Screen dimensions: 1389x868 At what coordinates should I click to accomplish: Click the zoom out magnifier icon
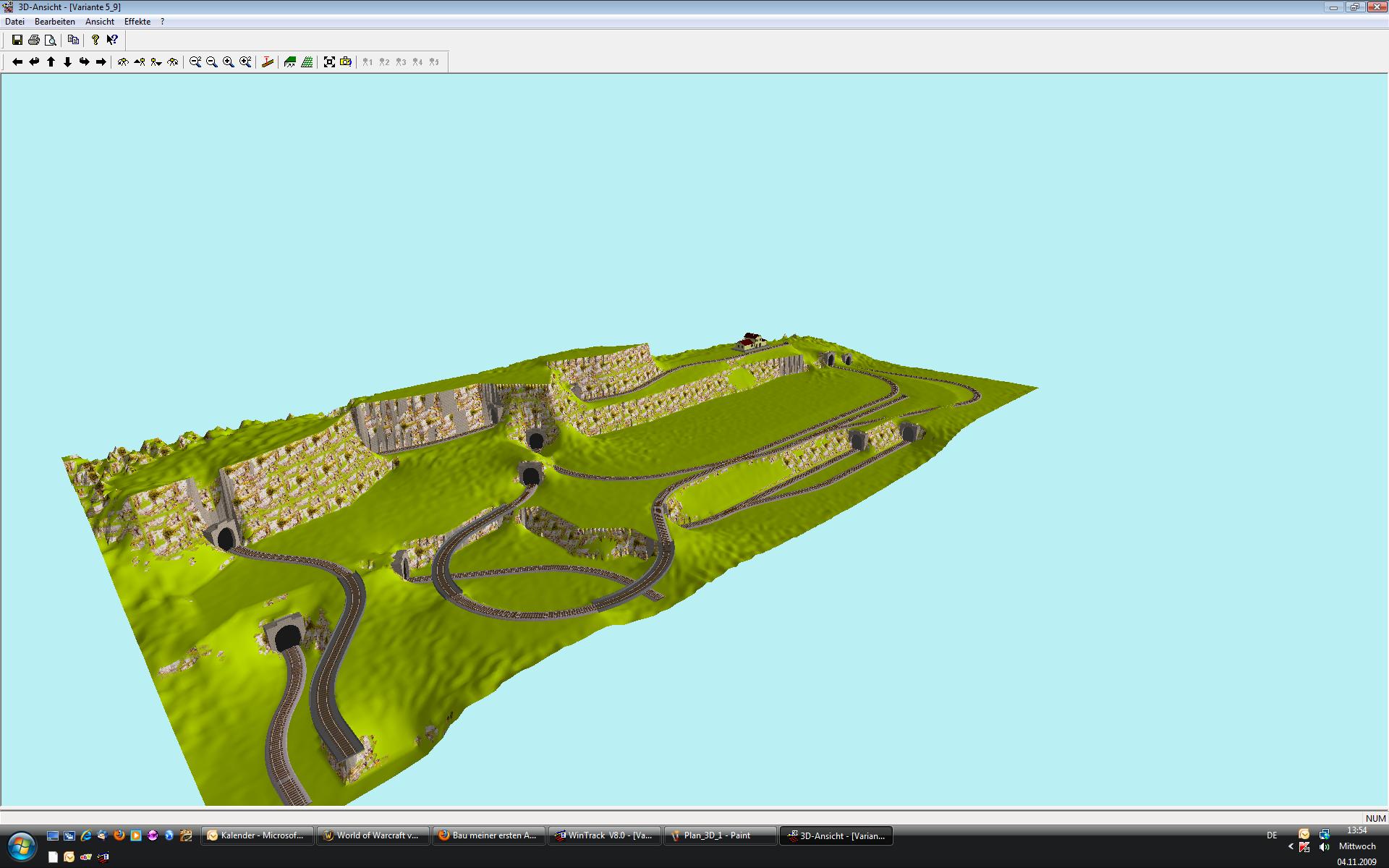click(212, 62)
